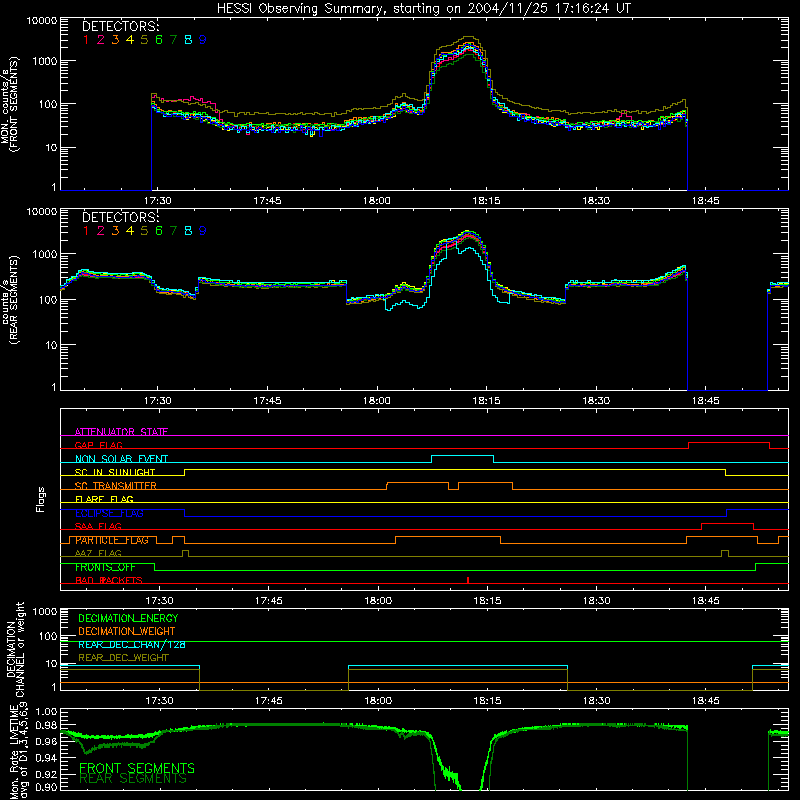This screenshot has height=800, width=800.
Task: Select red detector 1 in the front segments legend
Action: pyautogui.click(x=86, y=40)
